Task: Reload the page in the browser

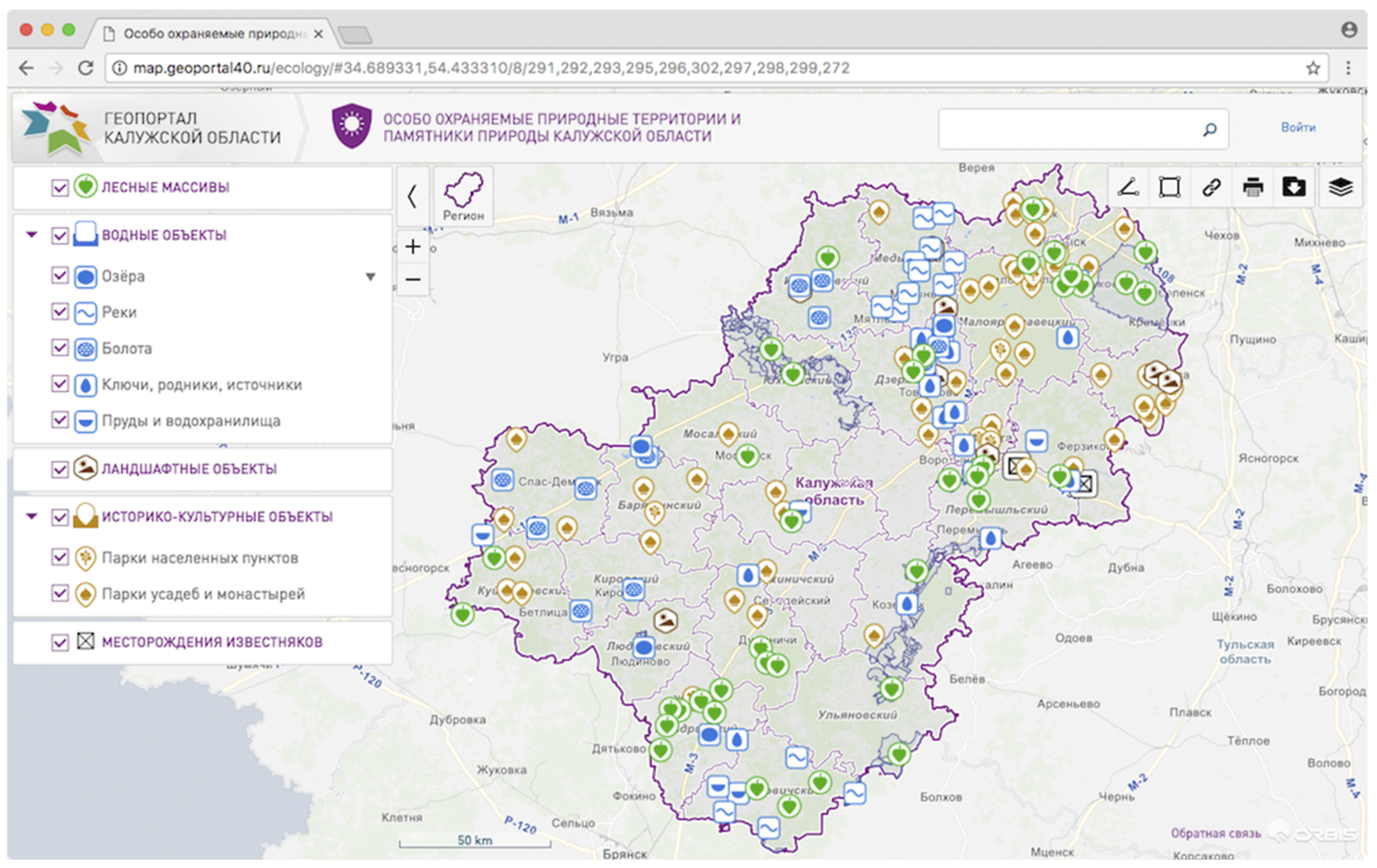Action: tap(85, 68)
